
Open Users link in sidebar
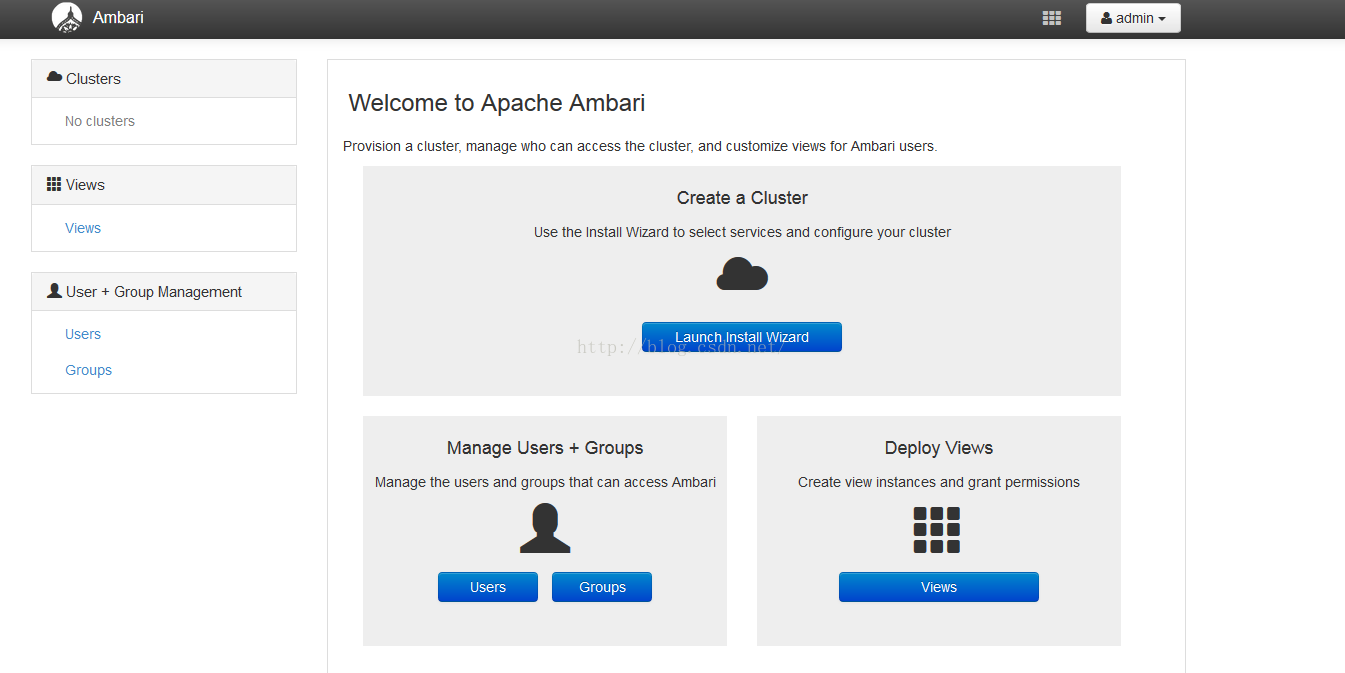point(83,334)
